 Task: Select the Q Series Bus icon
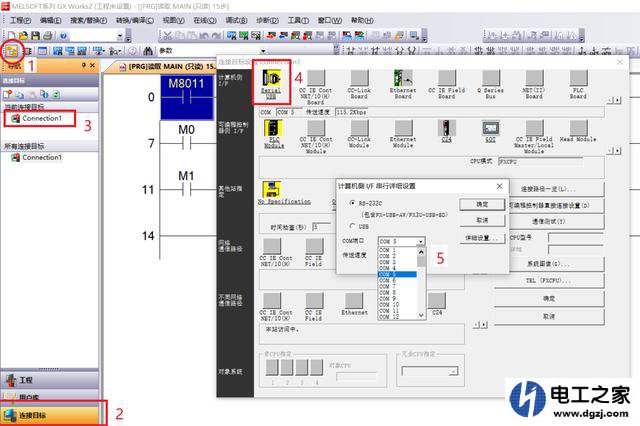[x=490, y=84]
